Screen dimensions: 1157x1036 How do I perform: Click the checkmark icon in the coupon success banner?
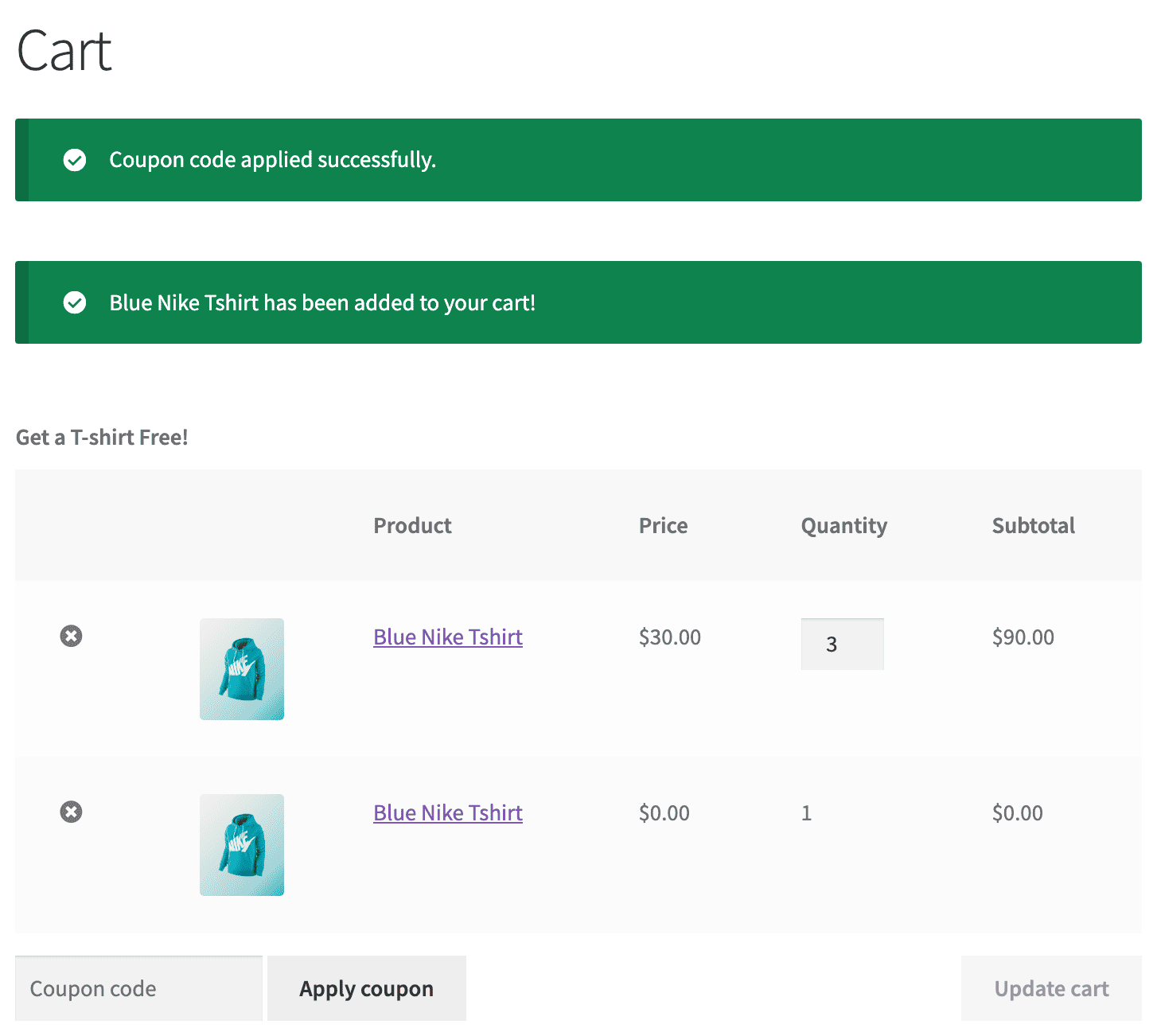[x=74, y=160]
